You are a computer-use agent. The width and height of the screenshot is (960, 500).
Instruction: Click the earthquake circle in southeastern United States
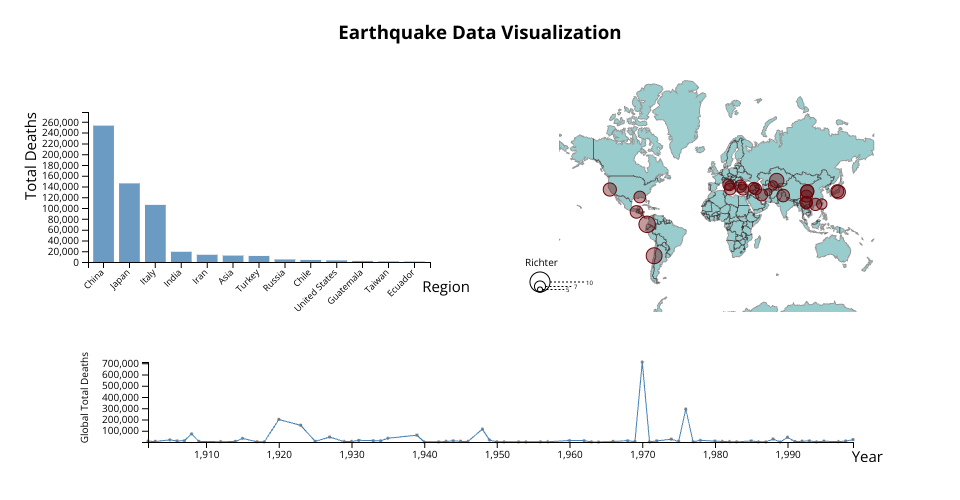point(640,197)
